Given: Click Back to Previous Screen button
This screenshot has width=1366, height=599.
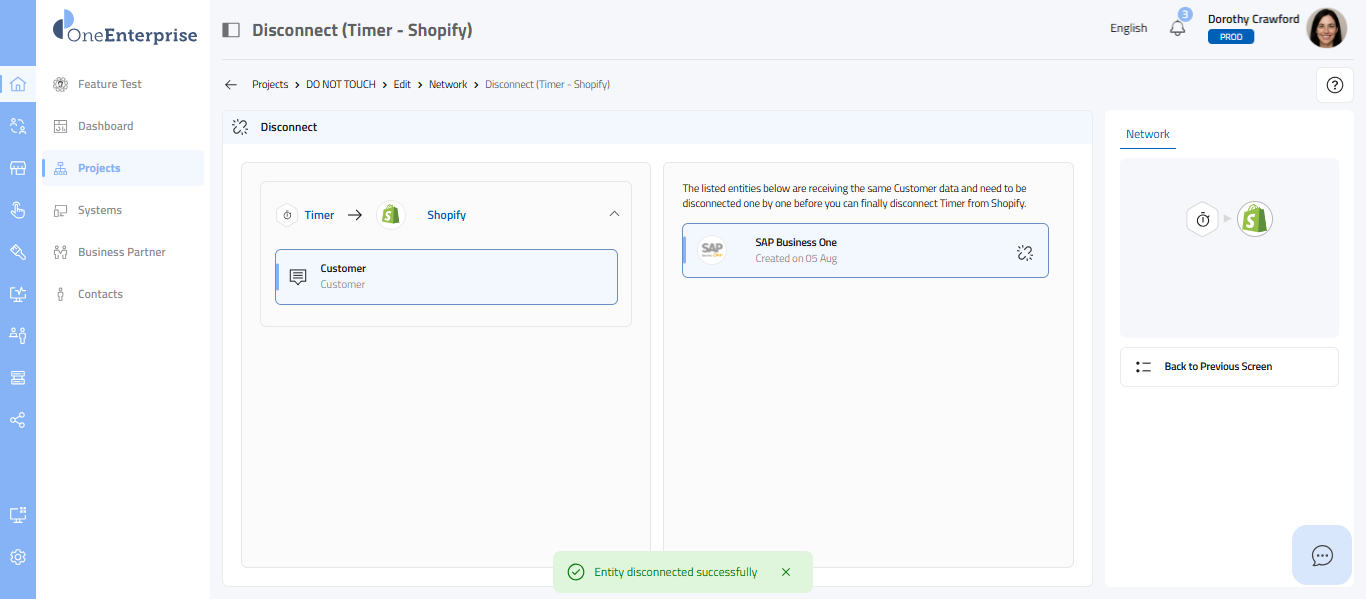Looking at the screenshot, I should point(1228,367).
